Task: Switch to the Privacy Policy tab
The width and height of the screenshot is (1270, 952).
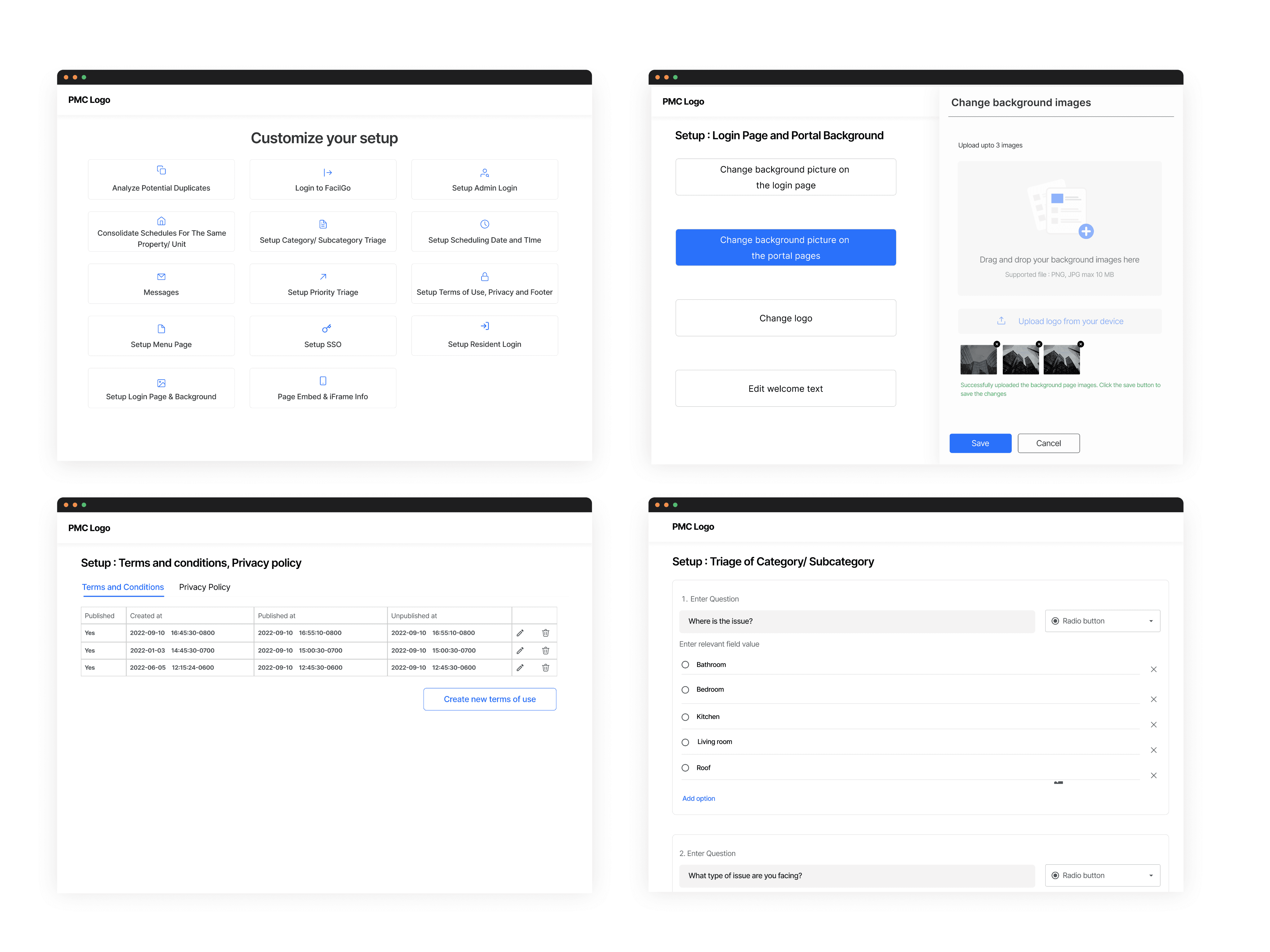Action: pyautogui.click(x=204, y=587)
